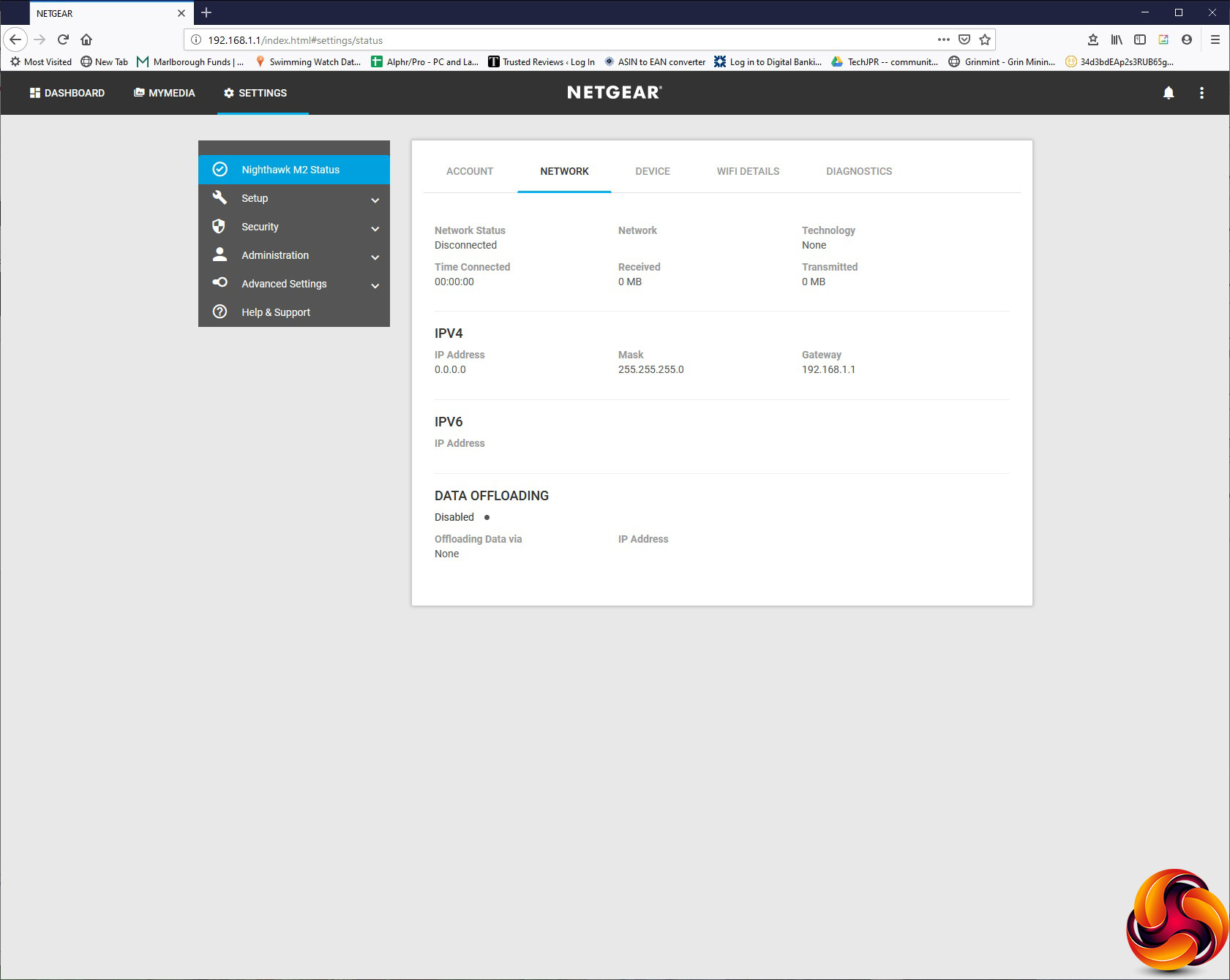1230x980 pixels.
Task: Go forward using the browser forward arrow
Action: click(40, 39)
